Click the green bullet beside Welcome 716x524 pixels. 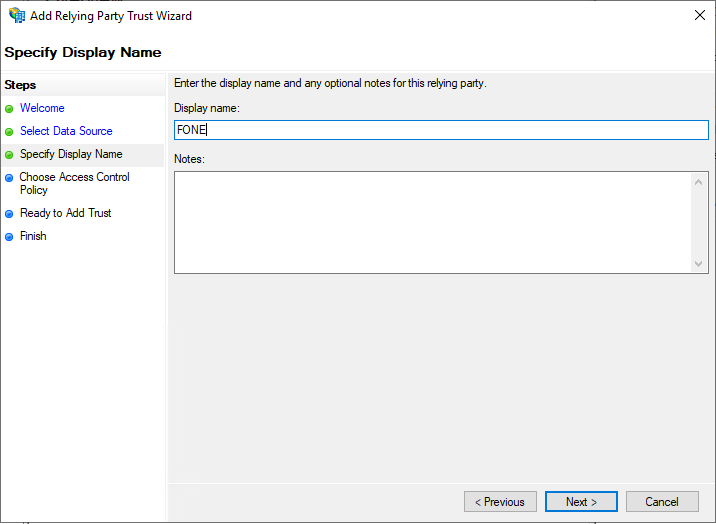pyautogui.click(x=9, y=109)
